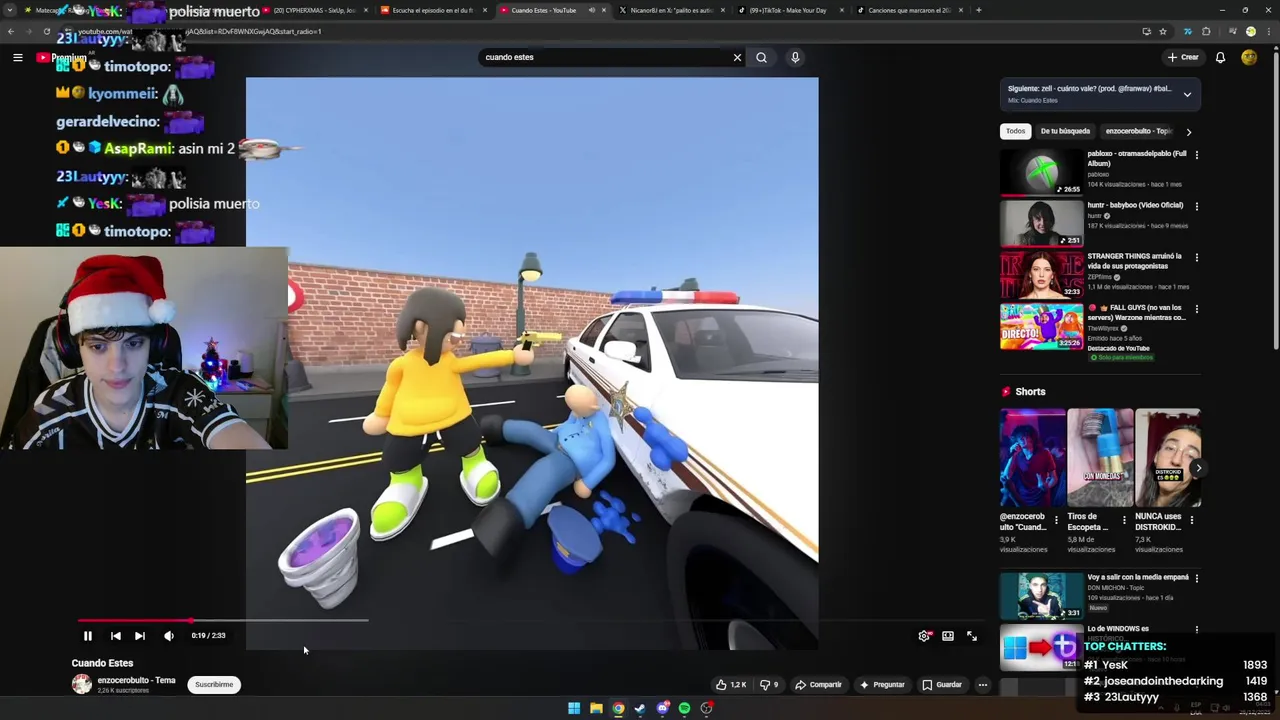1280x720 pixels.
Task: Skip to the next video
Action: [140, 636]
